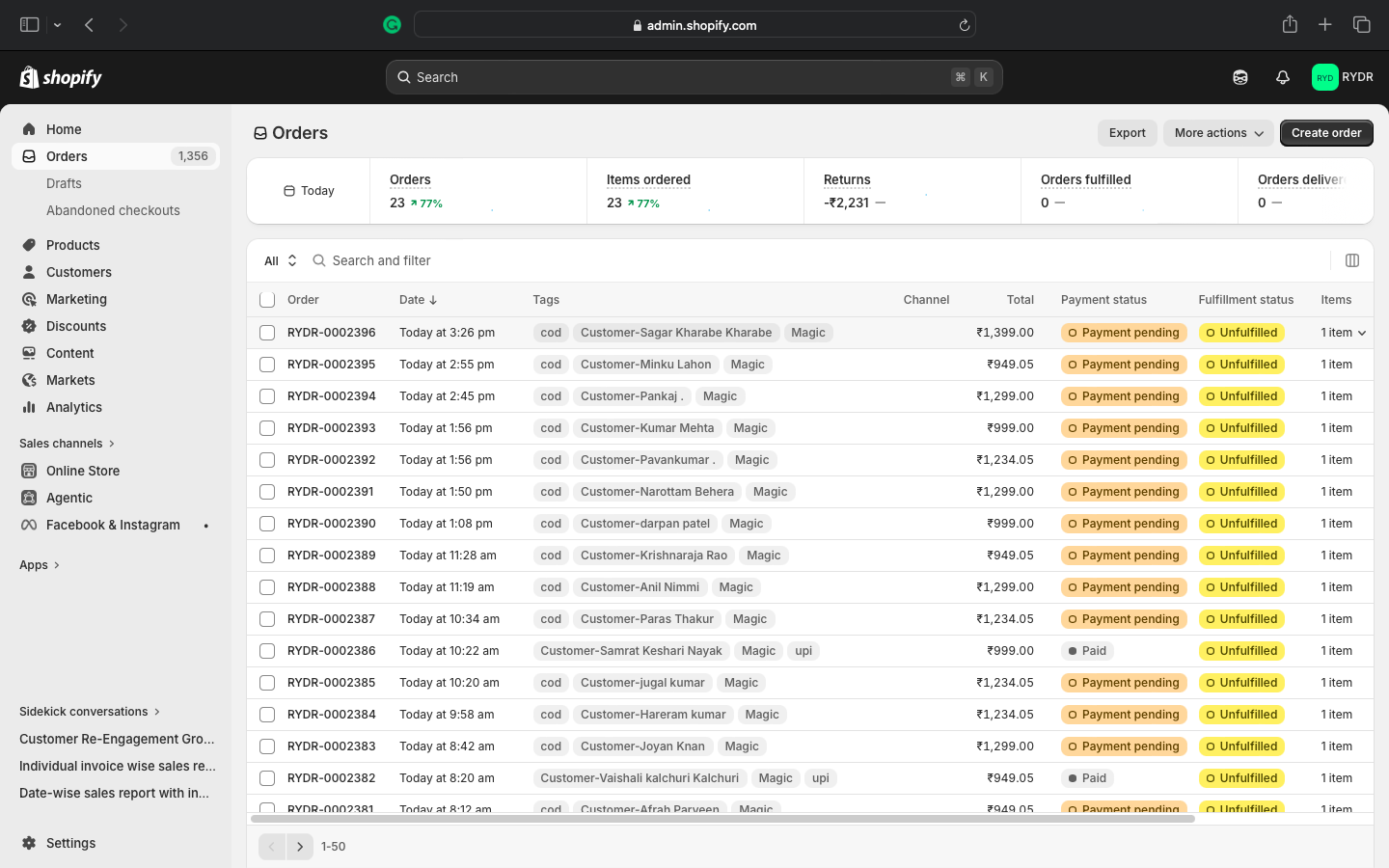Click the Content icon in sidebar
This screenshot has width=1389, height=868.
[29, 353]
